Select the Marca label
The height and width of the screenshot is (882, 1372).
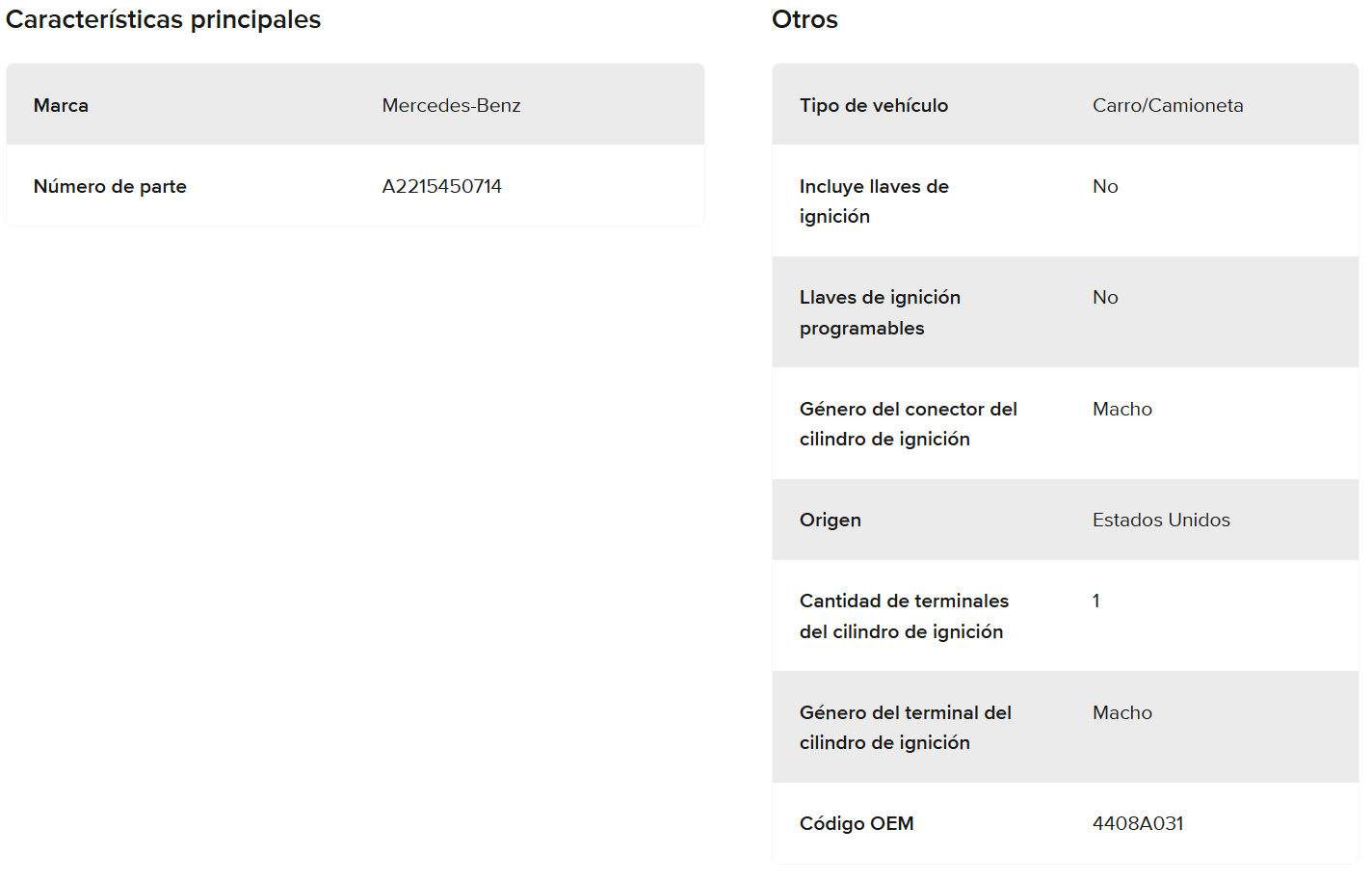[x=61, y=105]
